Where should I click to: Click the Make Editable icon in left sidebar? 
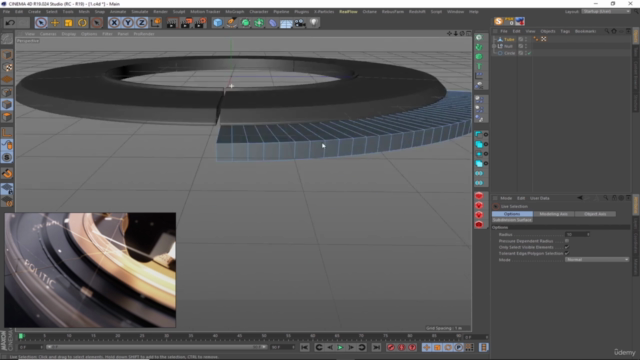[7, 39]
